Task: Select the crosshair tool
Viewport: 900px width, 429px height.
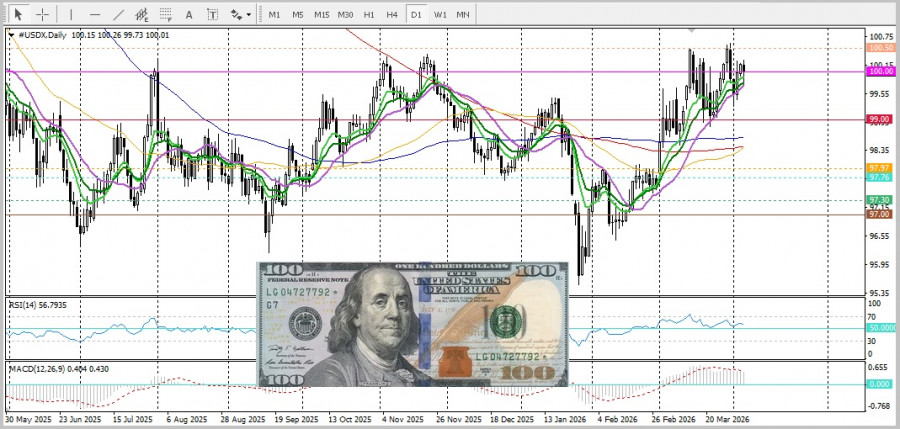Action: [x=42, y=14]
